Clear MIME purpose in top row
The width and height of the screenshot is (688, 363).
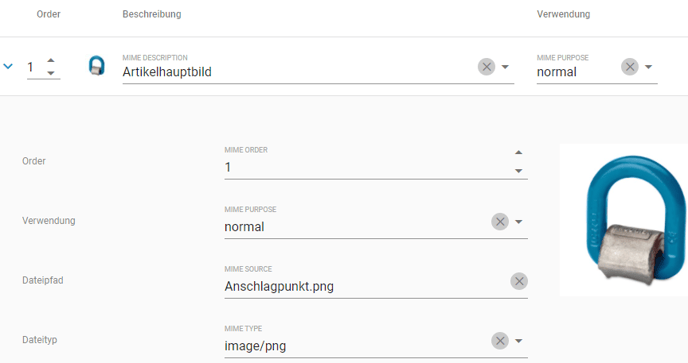click(630, 67)
